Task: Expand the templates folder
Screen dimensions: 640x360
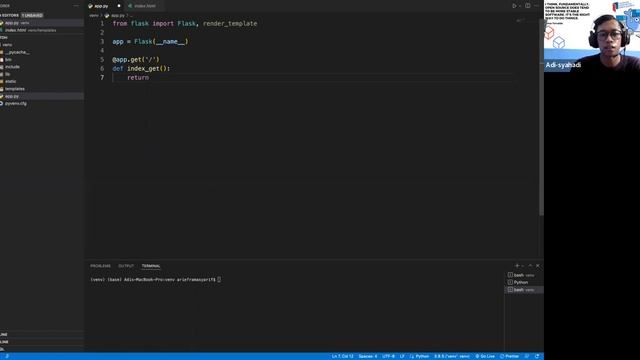Action: 42,89
